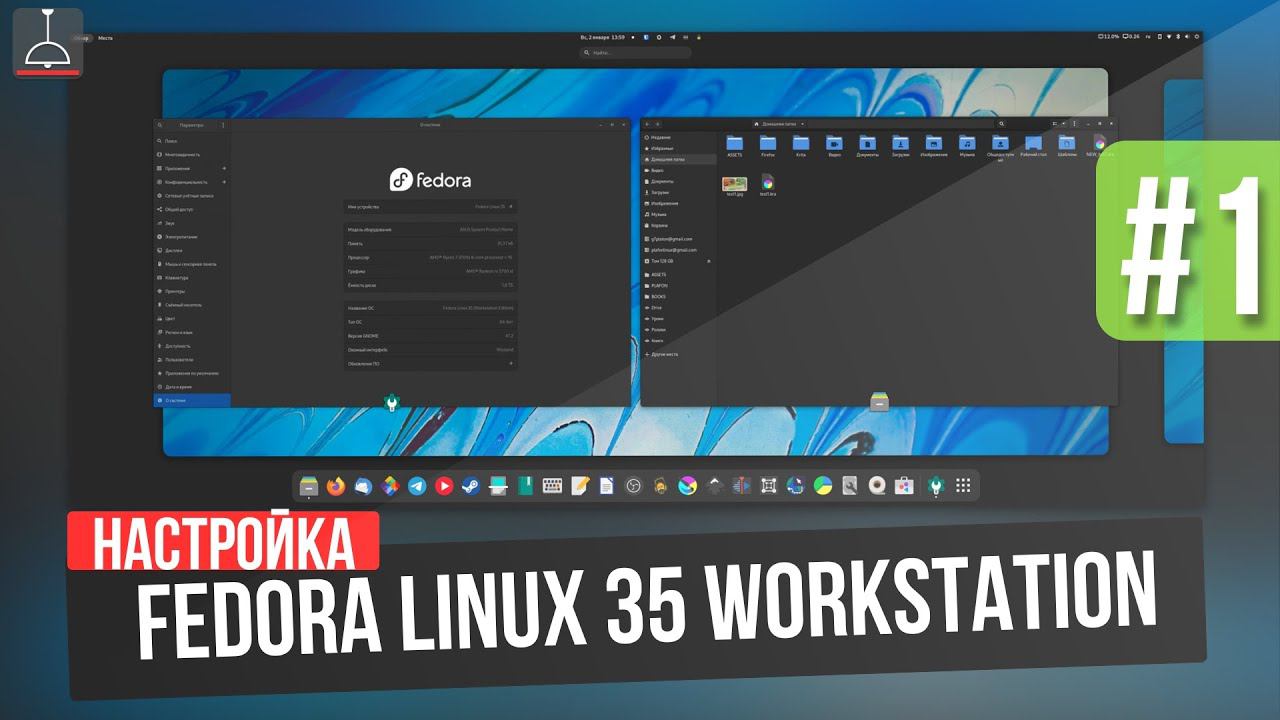Launch the Disks utility icon in dock
Screen dimensions: 1280x720
click(x=849, y=486)
